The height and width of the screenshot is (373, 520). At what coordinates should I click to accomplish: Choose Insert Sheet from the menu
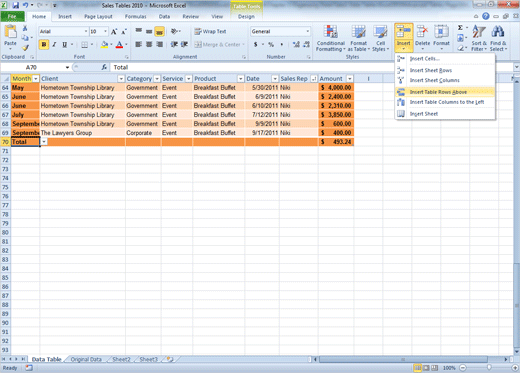[445, 114]
